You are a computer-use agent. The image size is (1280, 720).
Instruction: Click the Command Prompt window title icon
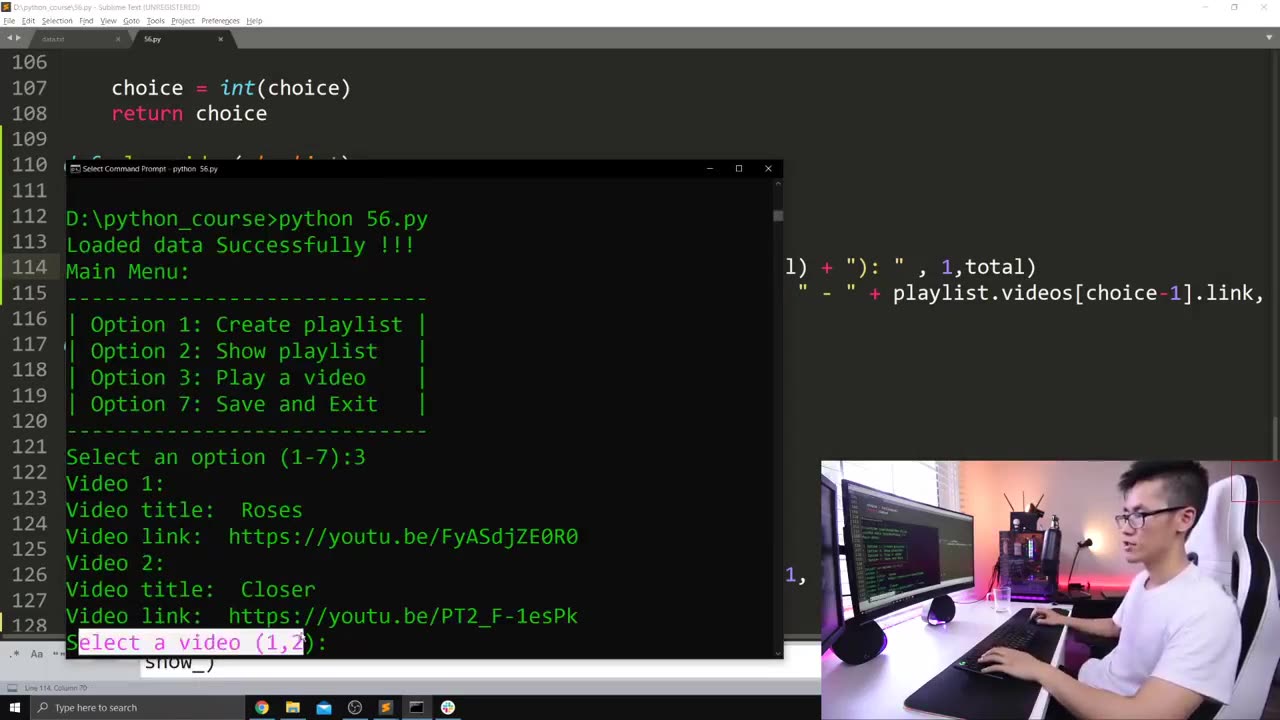click(x=75, y=168)
